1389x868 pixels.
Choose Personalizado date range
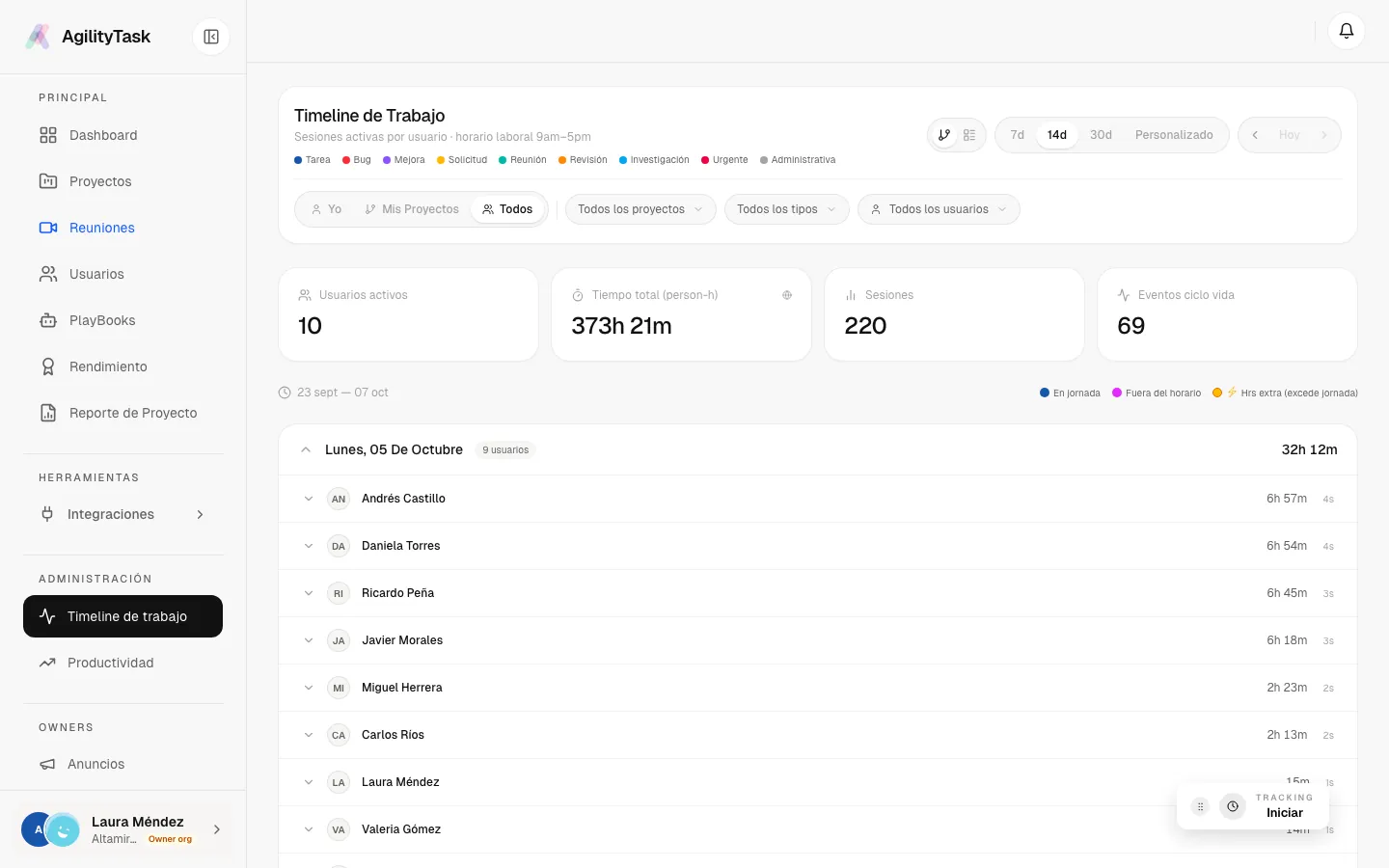tap(1174, 135)
